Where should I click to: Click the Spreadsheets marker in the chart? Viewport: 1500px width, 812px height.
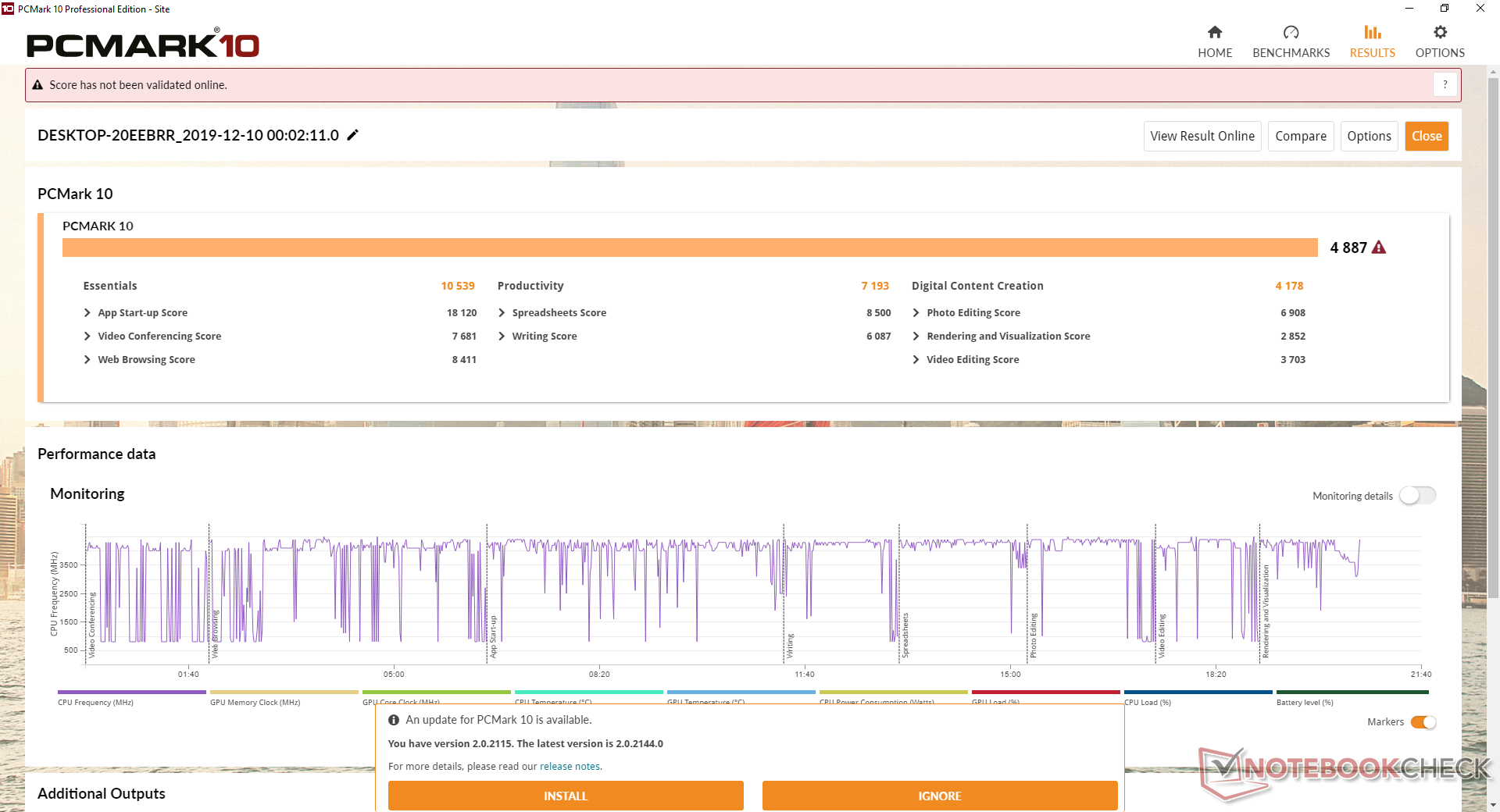pyautogui.click(x=905, y=636)
